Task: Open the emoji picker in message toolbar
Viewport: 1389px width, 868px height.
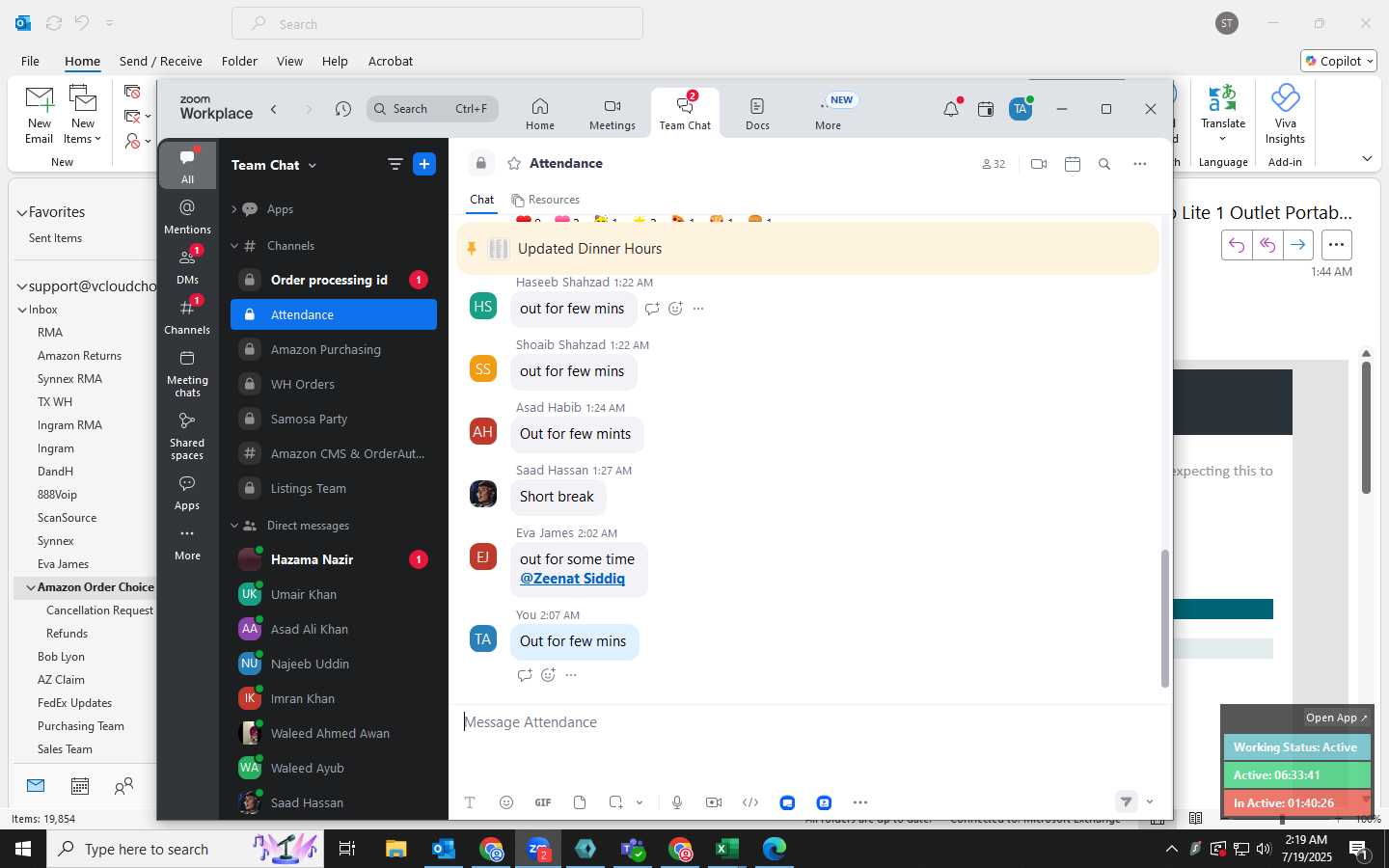Action: (x=506, y=802)
